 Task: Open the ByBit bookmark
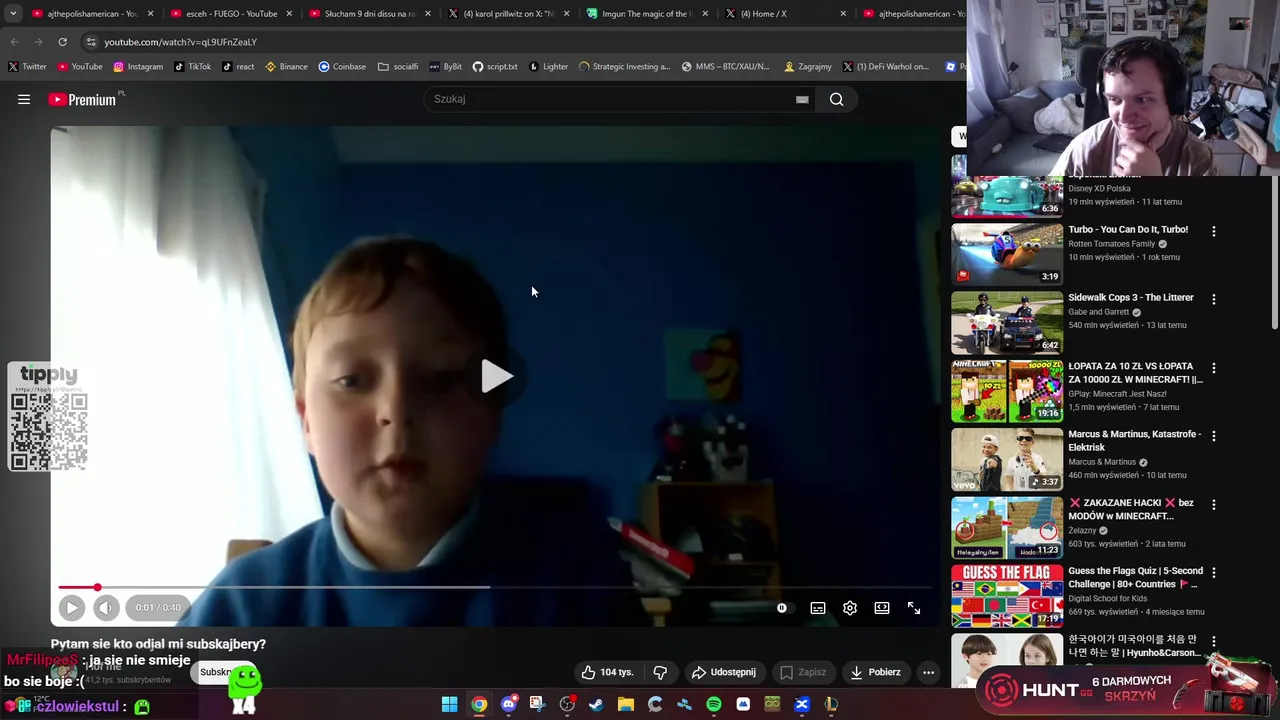click(445, 67)
